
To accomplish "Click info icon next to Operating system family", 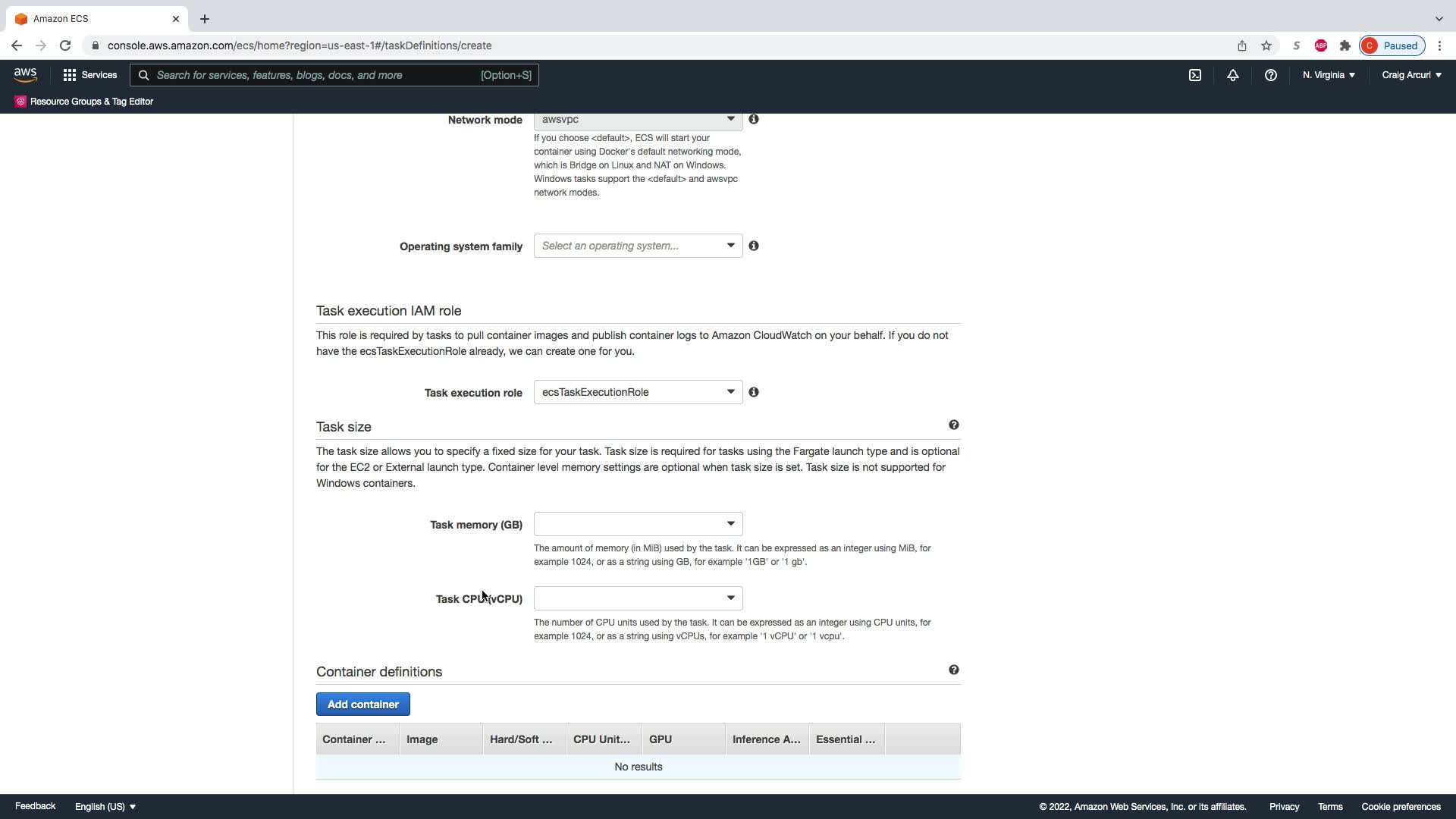I will pos(754,246).
